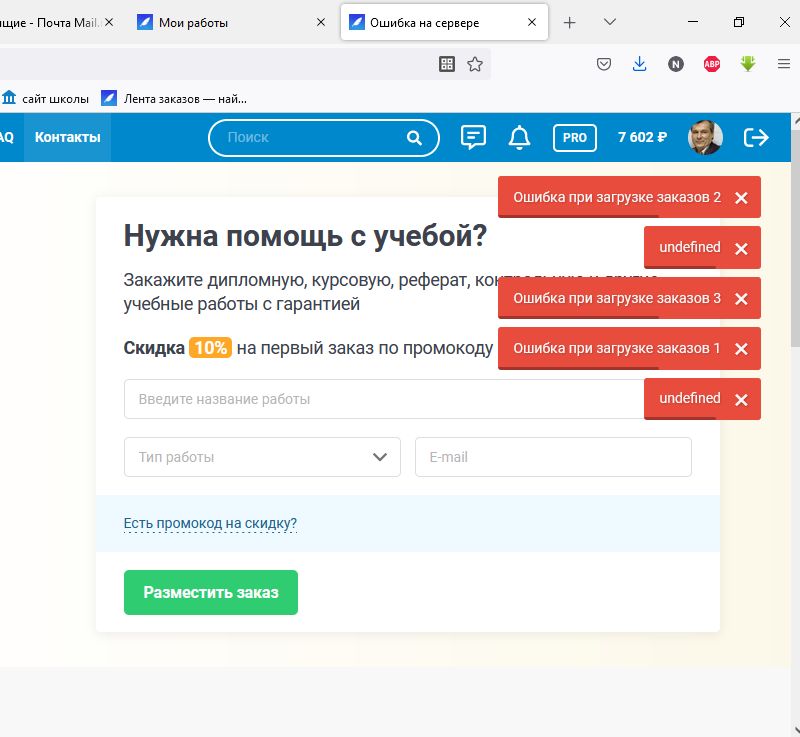Screen dimensions: 800x737
Task: Close "Ошибка при загрузке заказов 1" alert
Action: click(x=741, y=349)
